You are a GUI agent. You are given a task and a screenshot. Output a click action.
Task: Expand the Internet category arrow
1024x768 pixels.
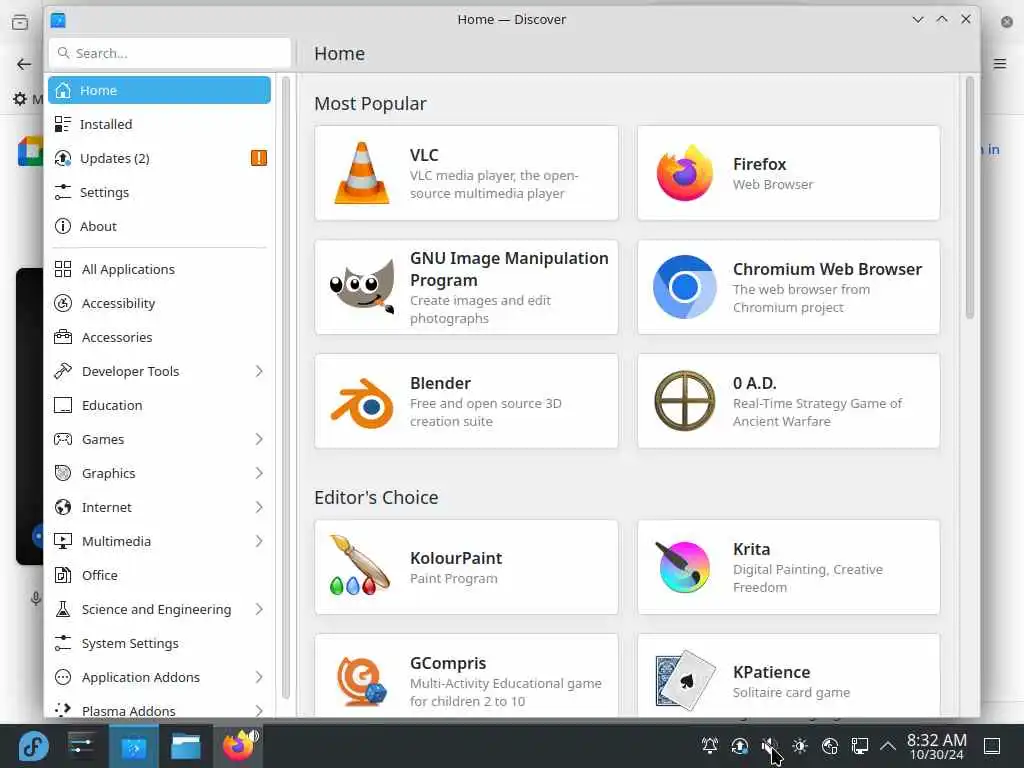click(x=259, y=507)
